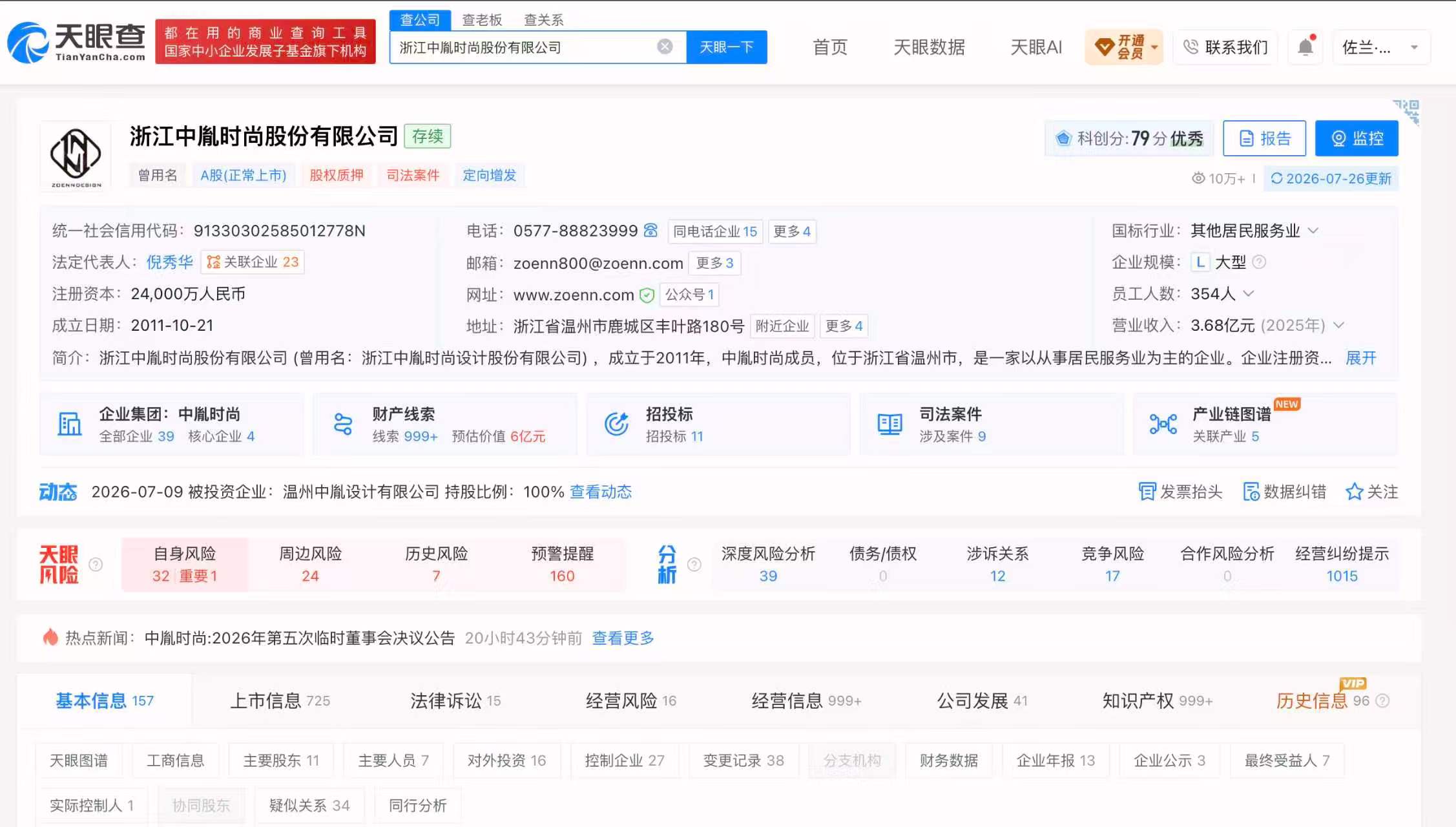Open the 上市信息 tab
This screenshot has width=1456, height=827.
280,701
